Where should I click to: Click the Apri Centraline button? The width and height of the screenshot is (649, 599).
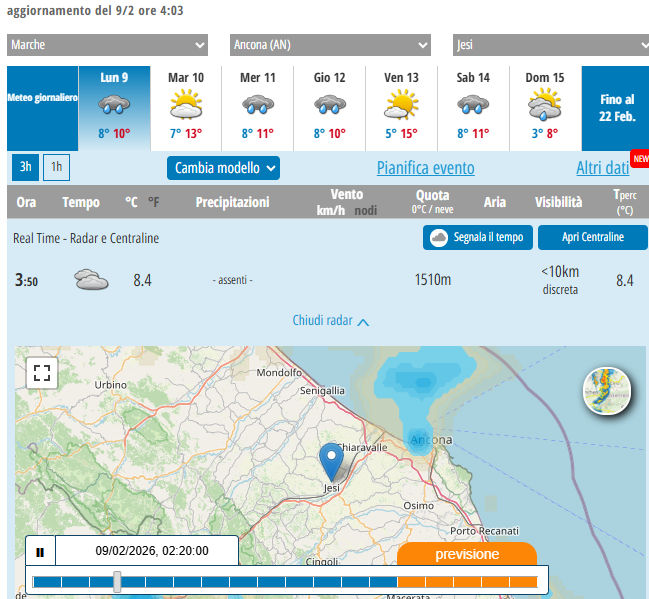pos(592,237)
